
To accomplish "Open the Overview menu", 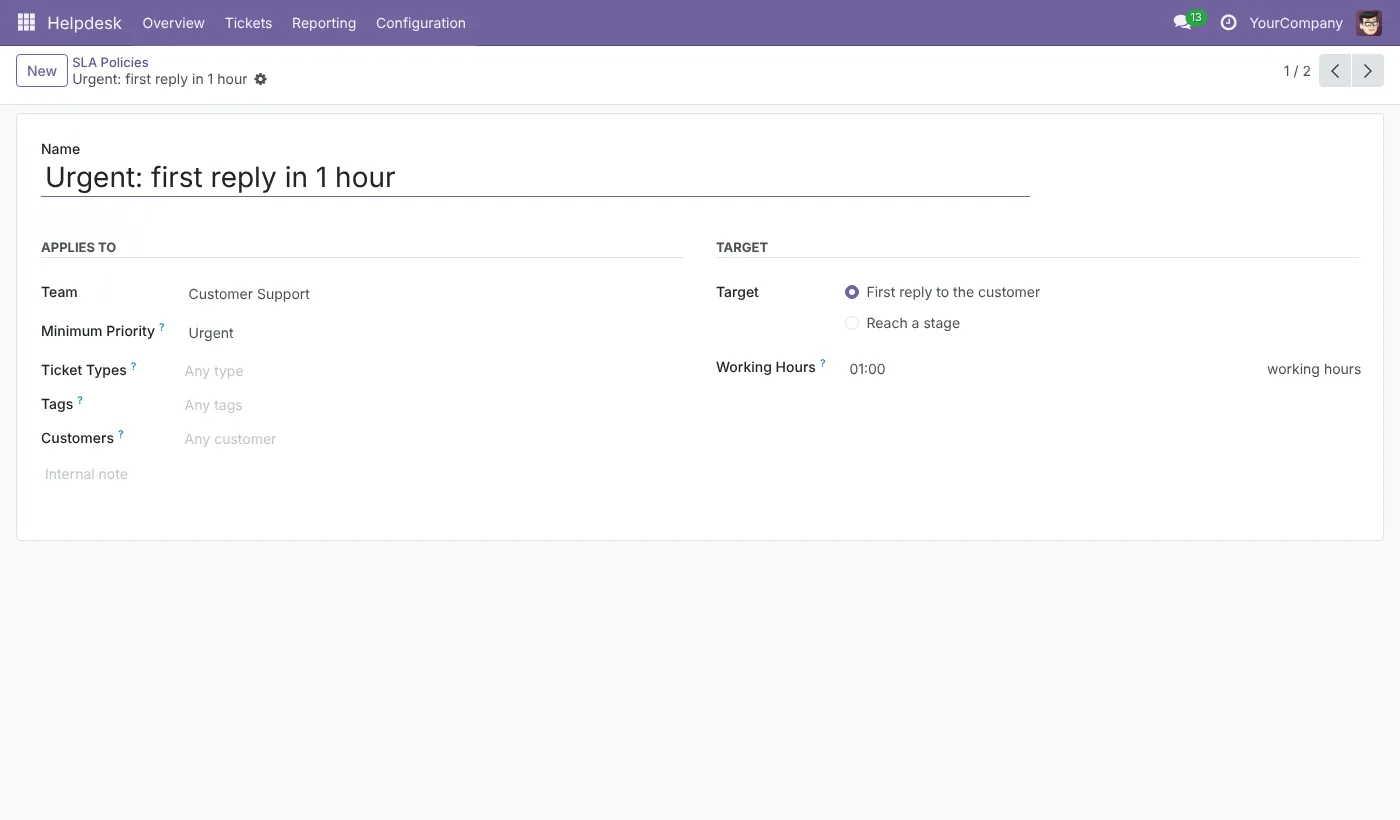I will coord(173,22).
